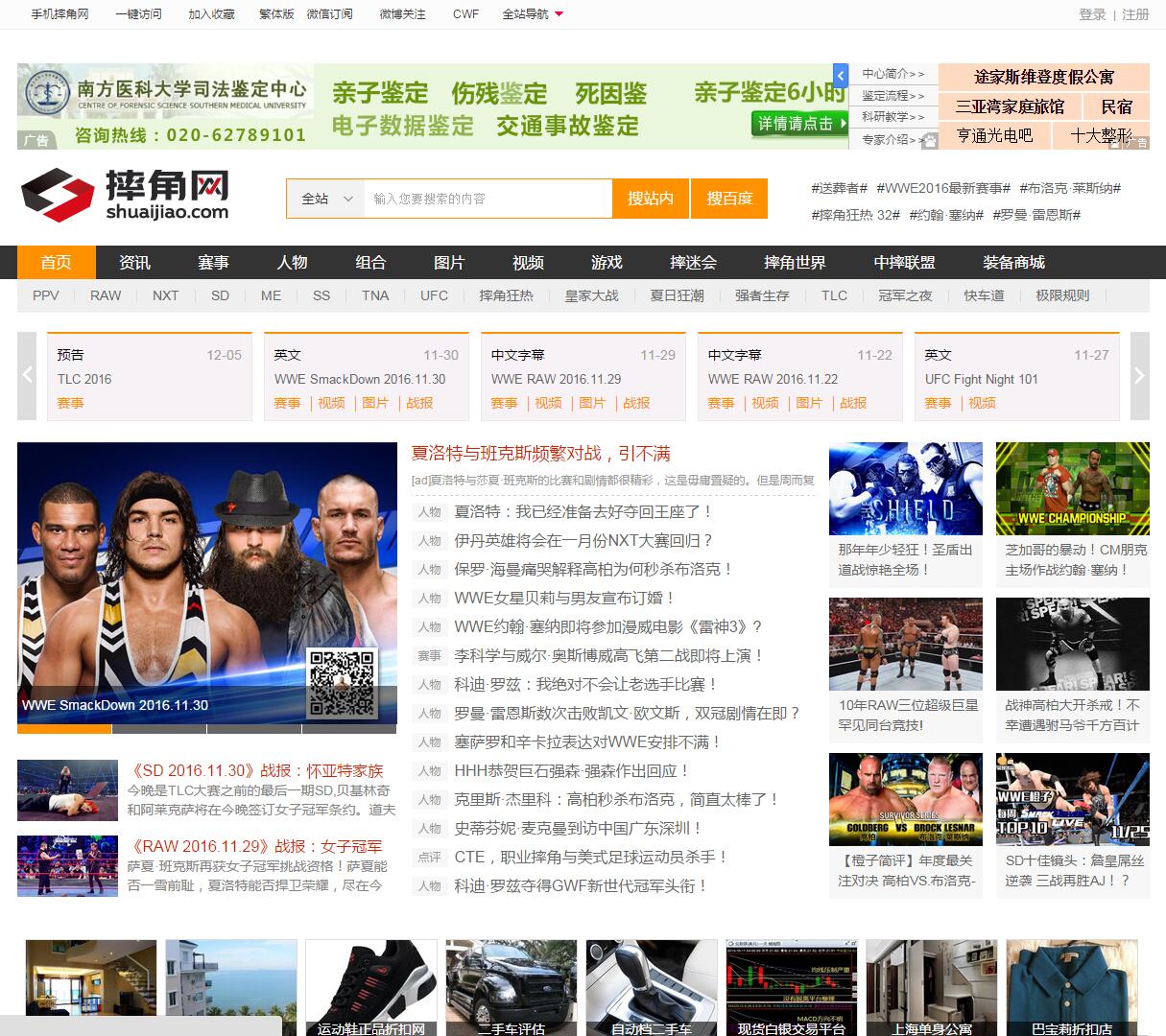
Task: Open the 赛事 navigation tab
Action: coord(213,262)
